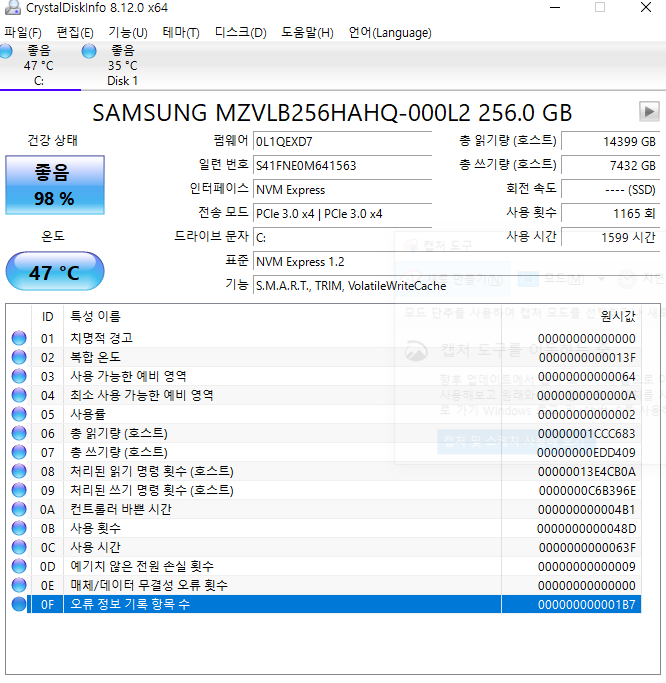This screenshot has width=666, height=683.
Task: Click status orb for row 0A
Action: [19, 509]
